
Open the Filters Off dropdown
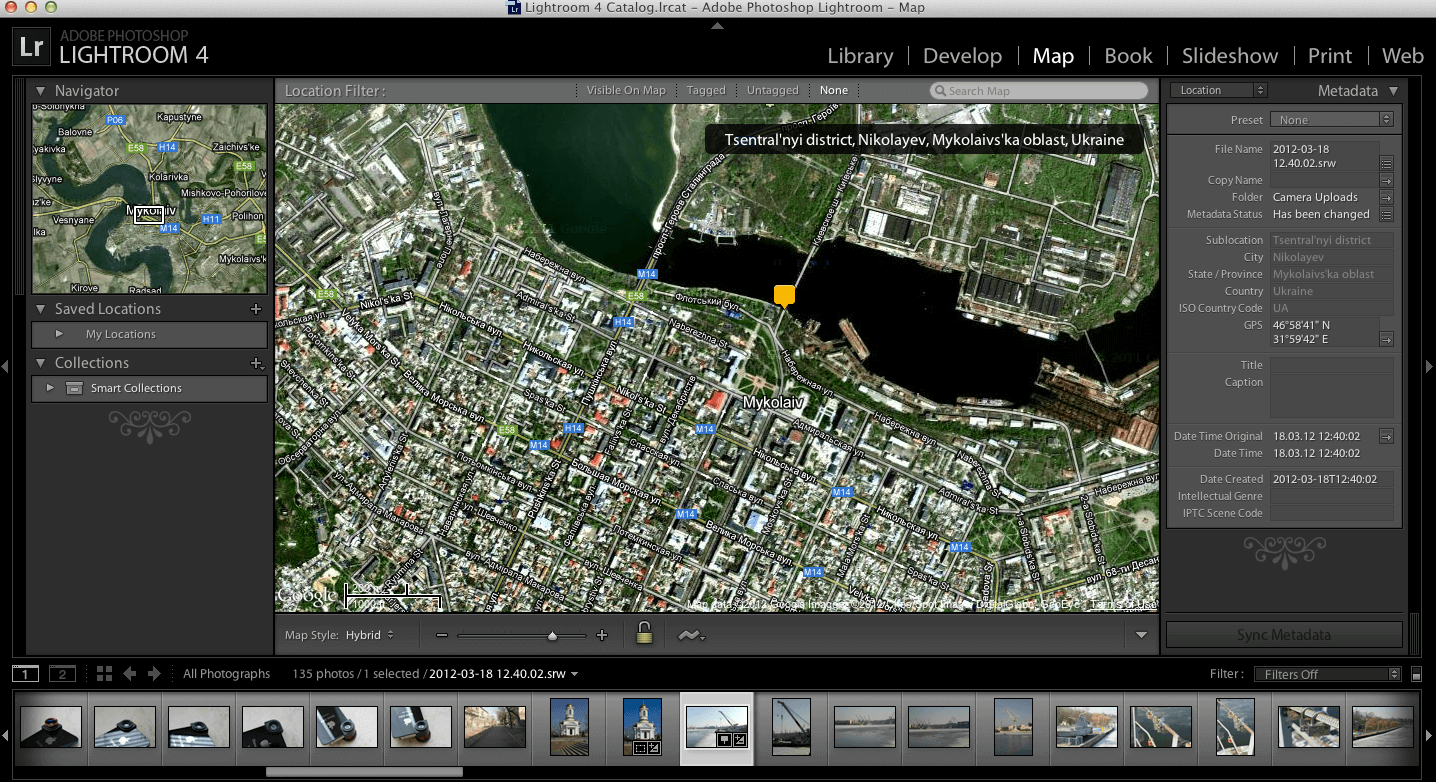(1328, 674)
